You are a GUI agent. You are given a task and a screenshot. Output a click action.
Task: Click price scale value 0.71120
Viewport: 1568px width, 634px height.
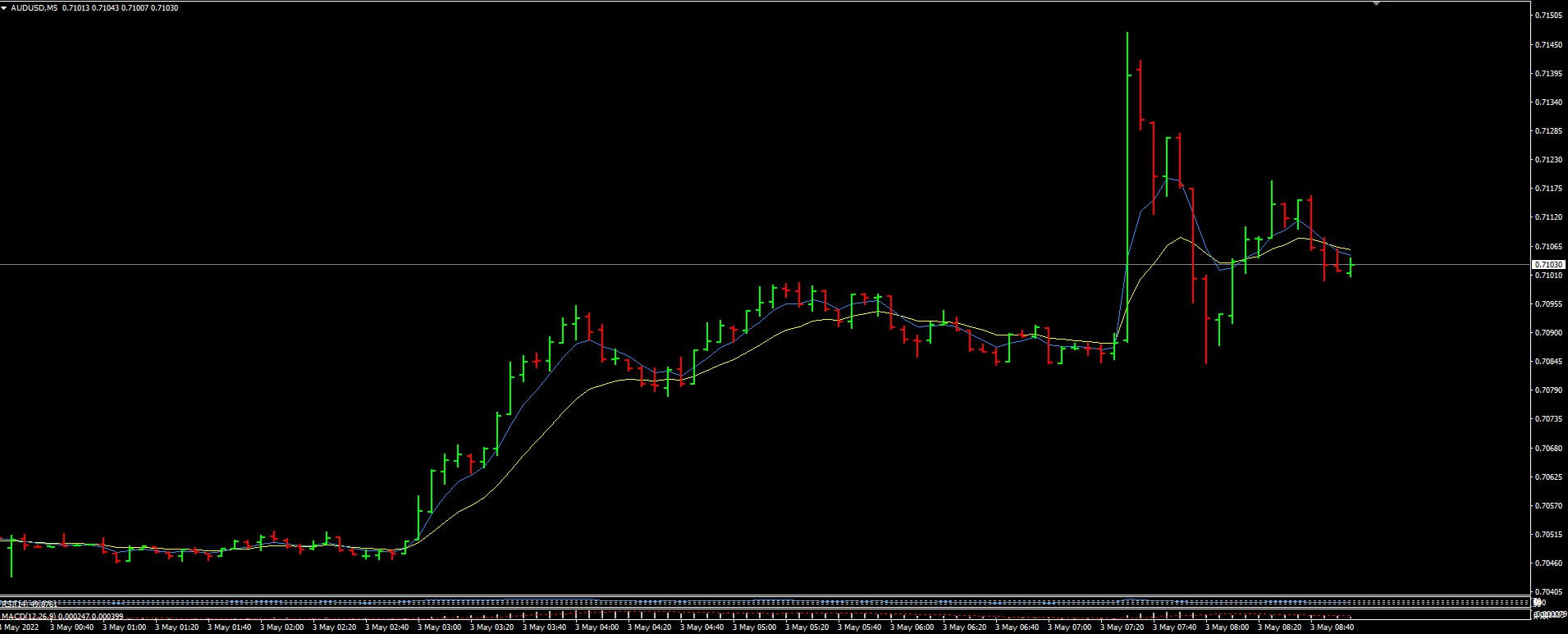(1548, 217)
